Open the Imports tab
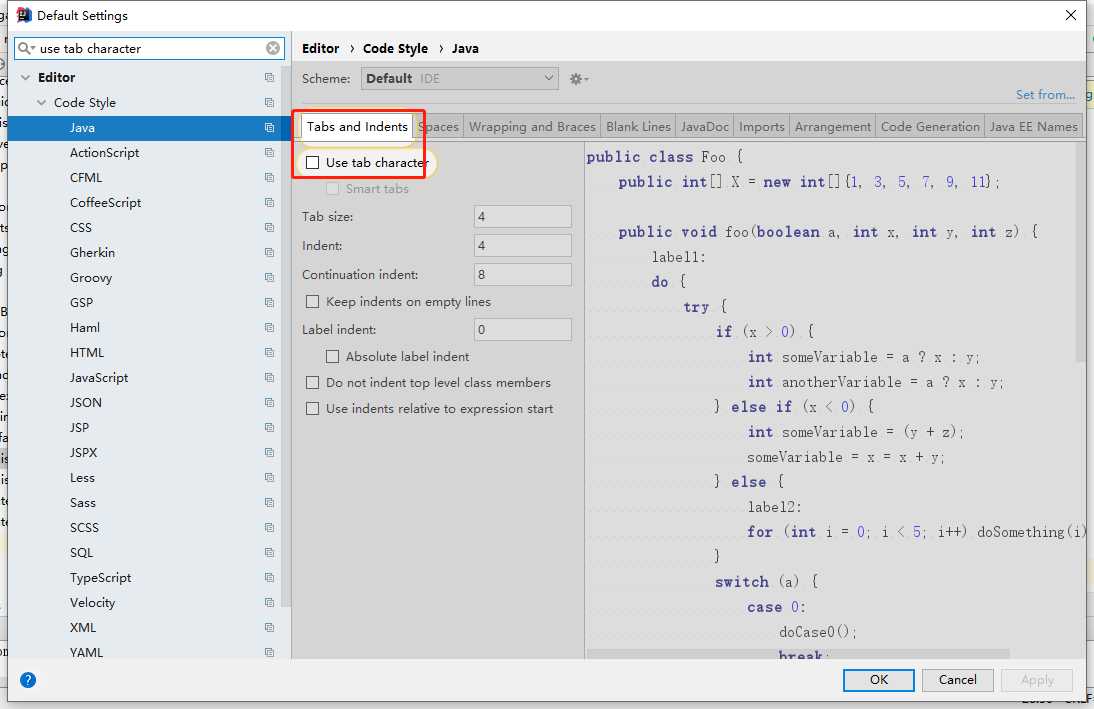This screenshot has width=1094, height=709. click(x=762, y=127)
